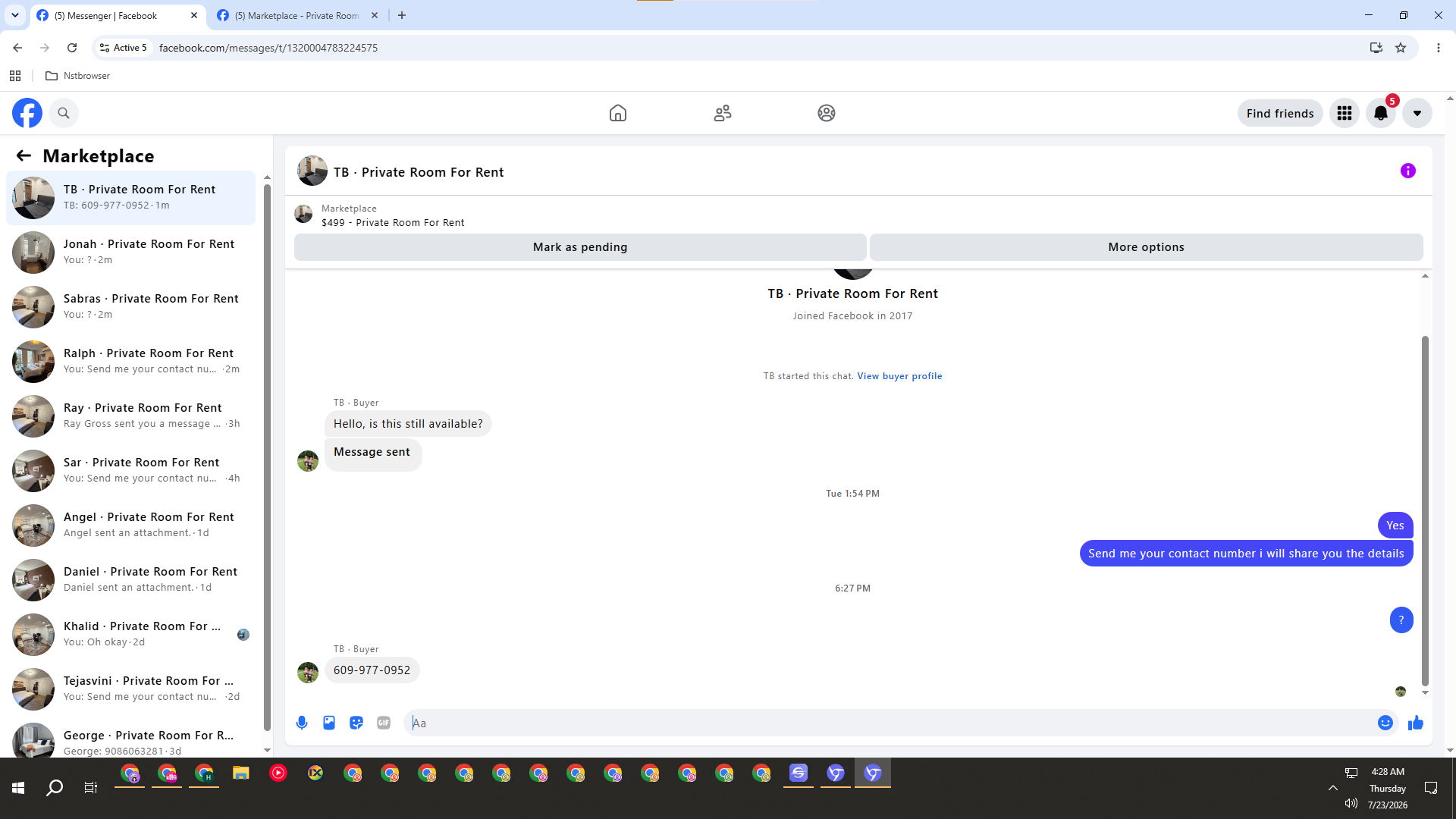
Task: Choose a sticker icon
Action: tap(356, 723)
